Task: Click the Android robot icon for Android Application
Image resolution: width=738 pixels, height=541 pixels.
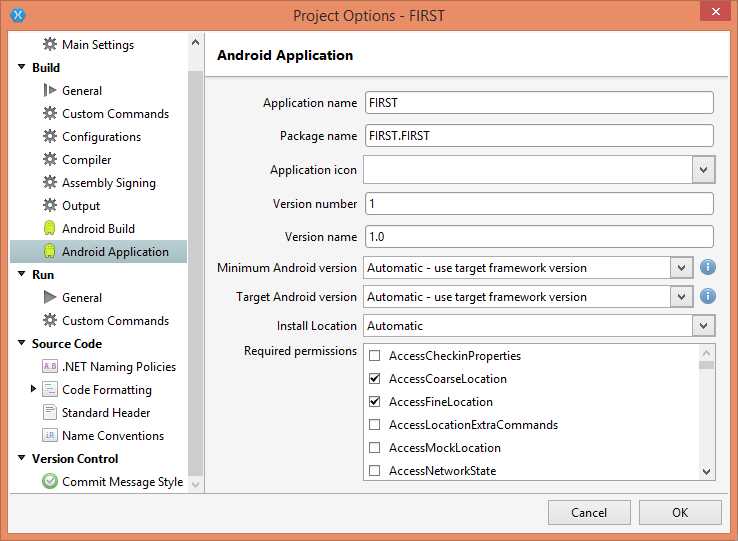Action: click(49, 251)
